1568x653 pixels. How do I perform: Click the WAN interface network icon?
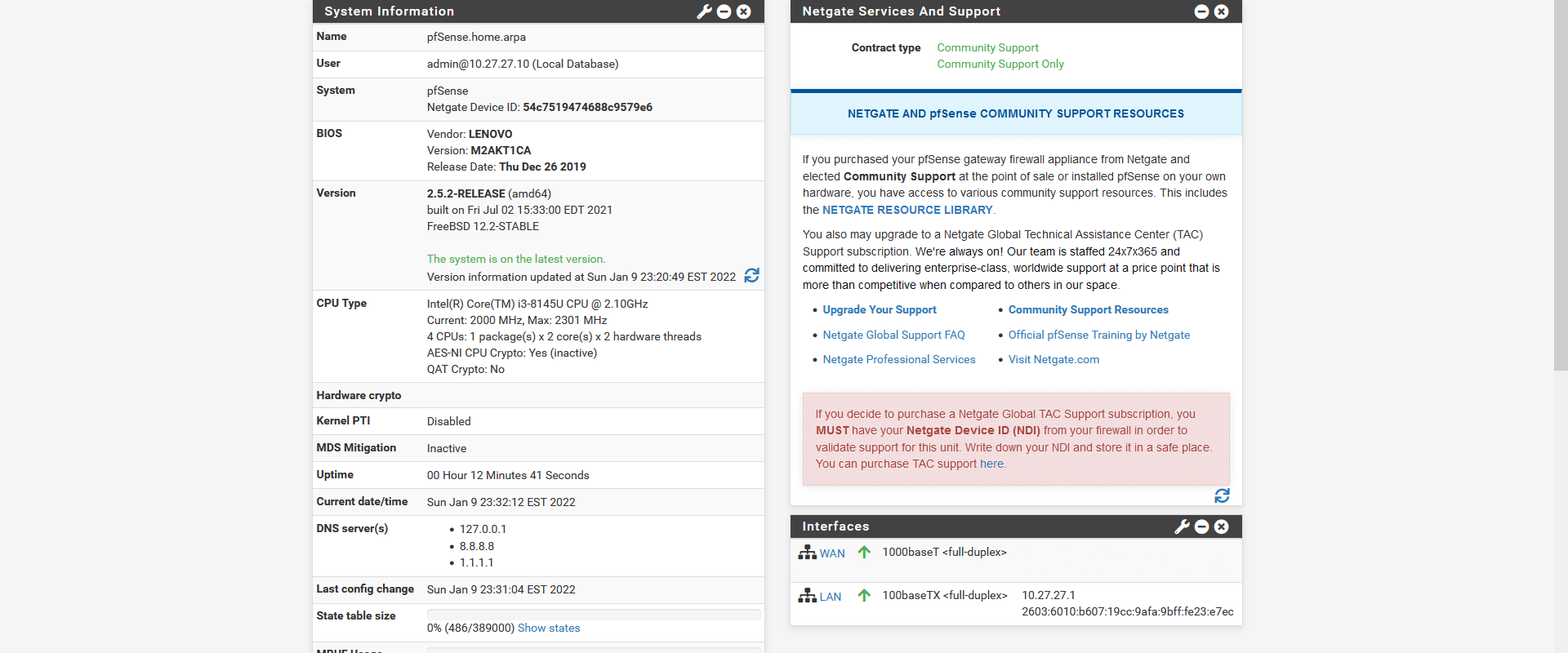[x=807, y=553]
